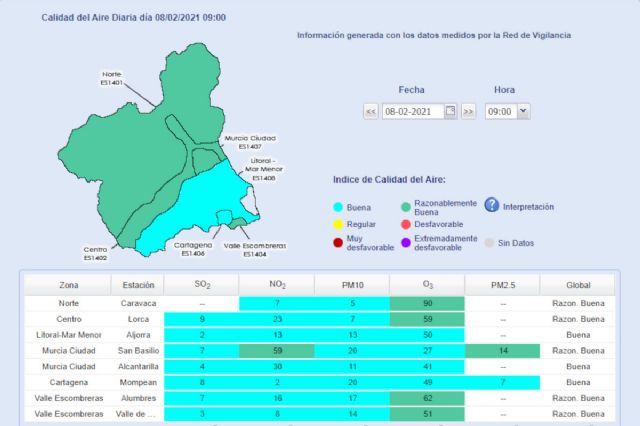The width and height of the screenshot is (640, 426).
Task: Open the Interpretación link
Action: [x=530, y=207]
